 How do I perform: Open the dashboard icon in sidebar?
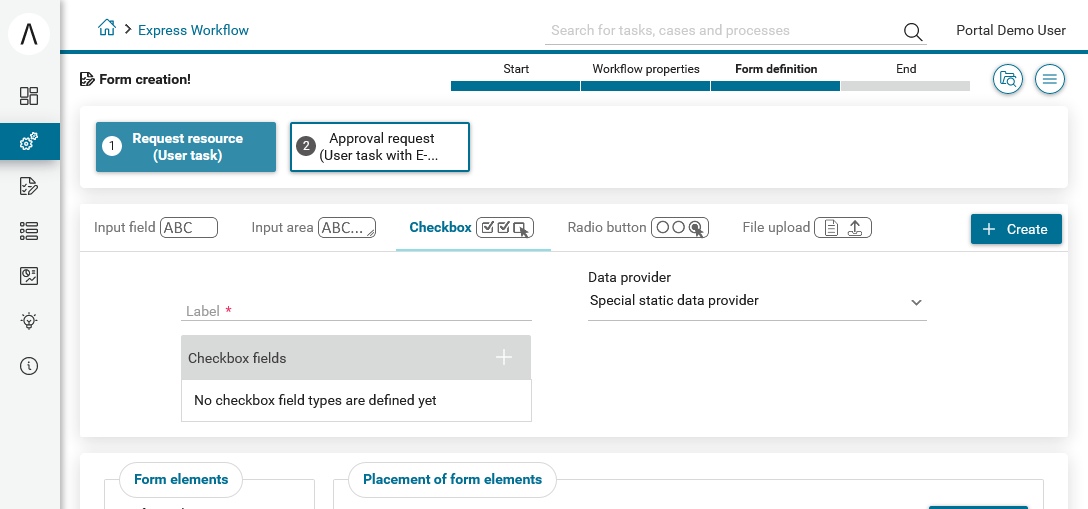[x=29, y=96]
